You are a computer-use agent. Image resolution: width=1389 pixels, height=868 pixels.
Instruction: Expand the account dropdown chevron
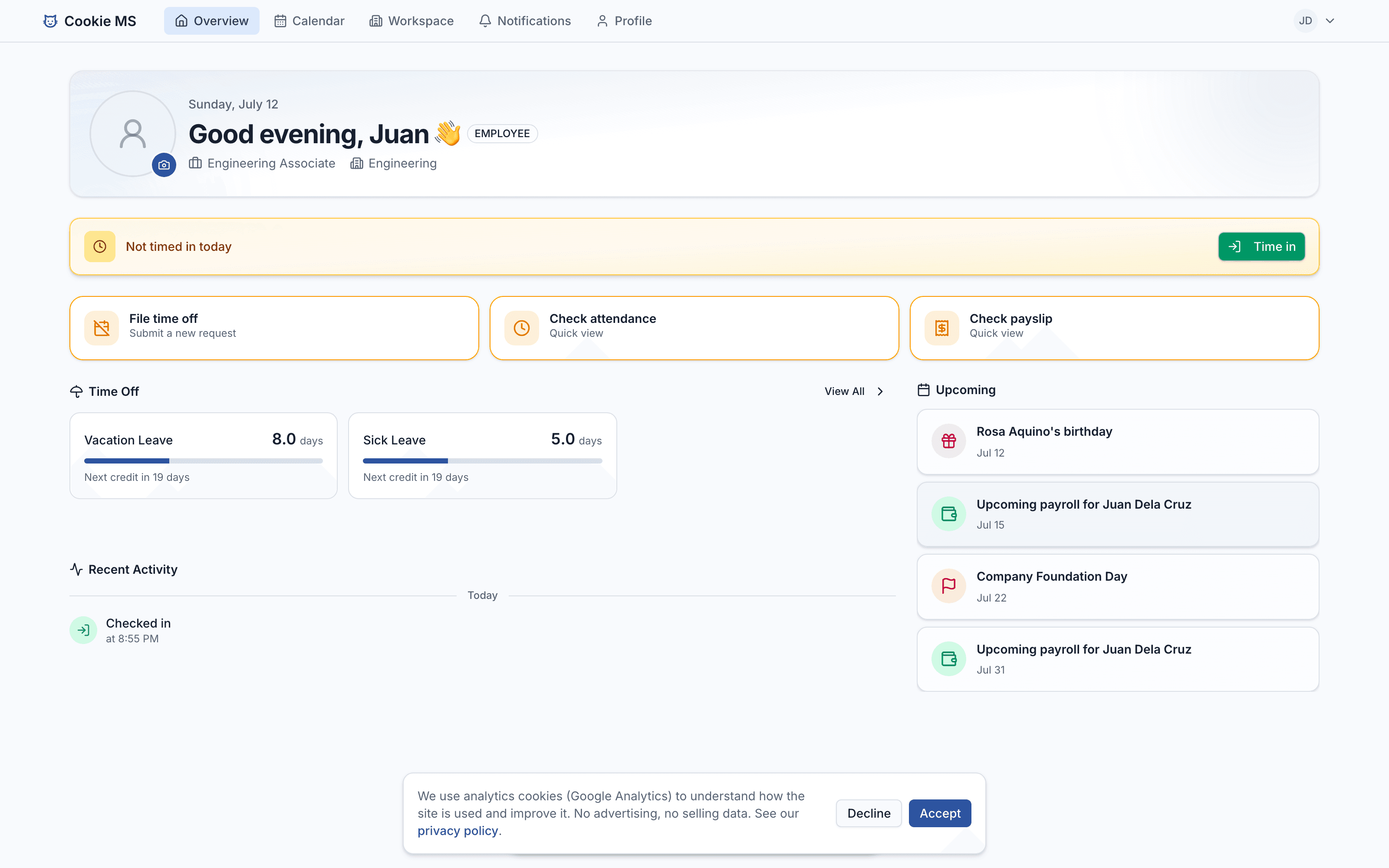click(1330, 21)
